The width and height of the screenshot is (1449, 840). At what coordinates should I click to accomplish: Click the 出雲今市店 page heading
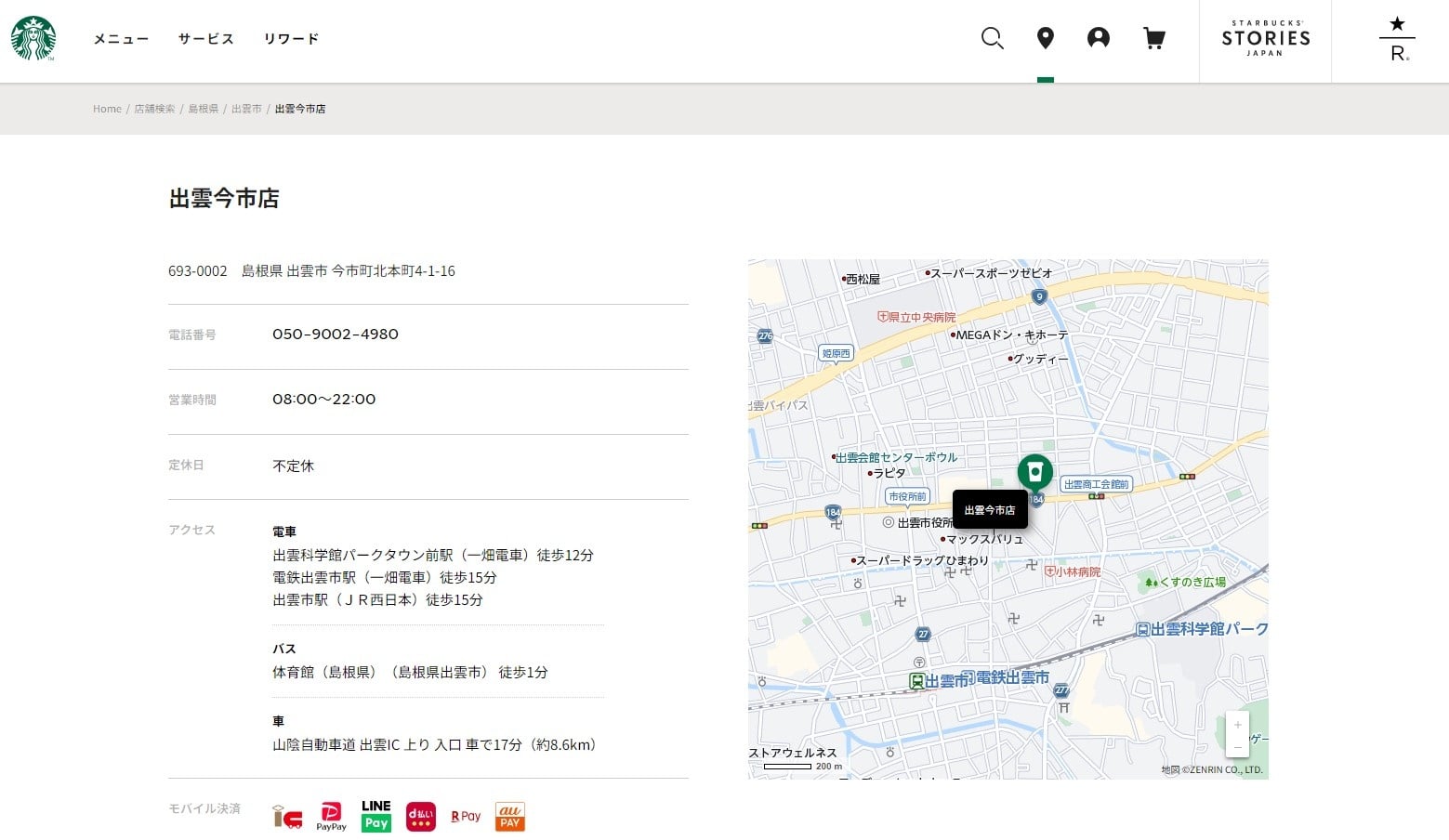(224, 198)
